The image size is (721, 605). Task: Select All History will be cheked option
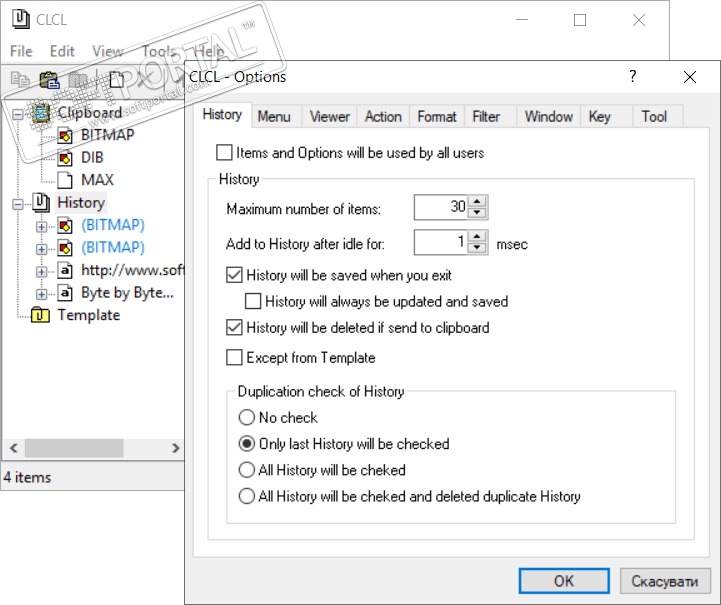(247, 470)
